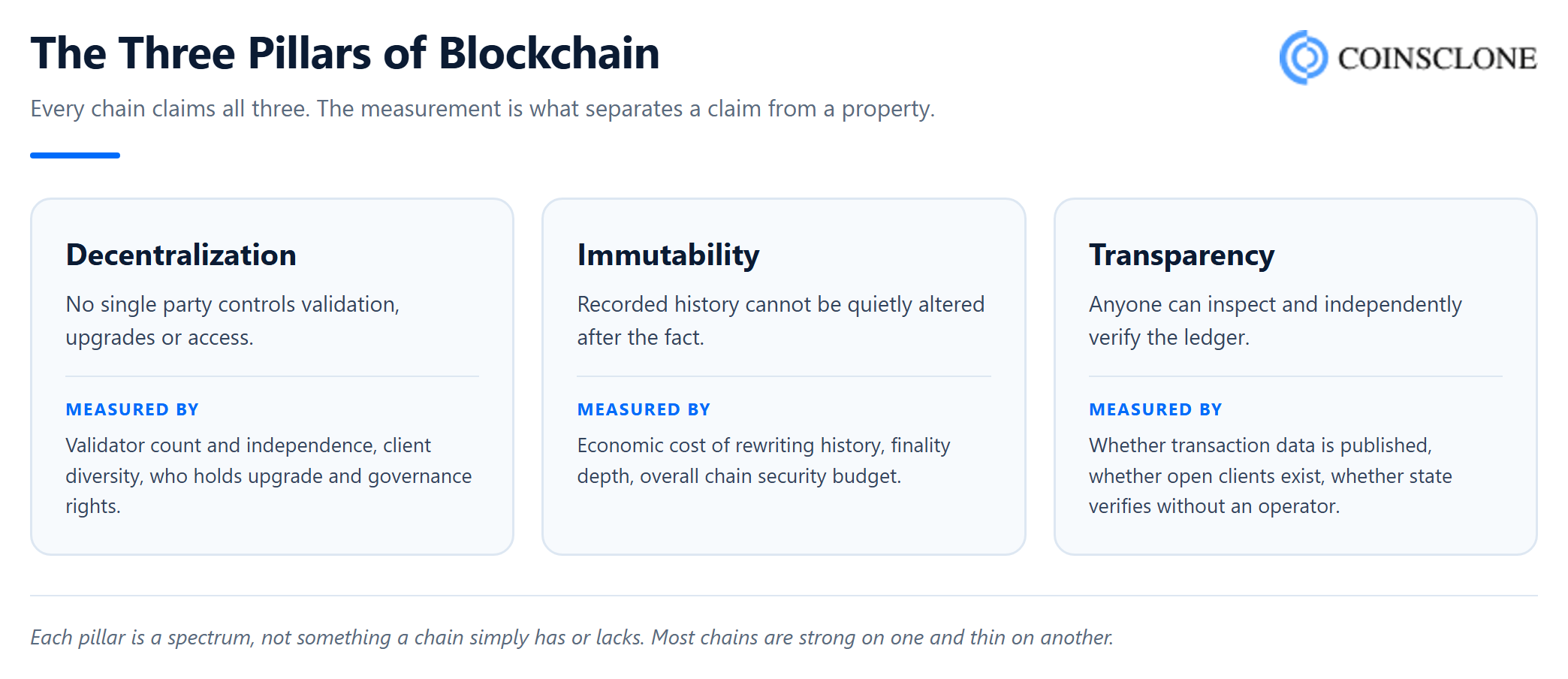Click the divider line inside the Immutability card

(x=784, y=376)
